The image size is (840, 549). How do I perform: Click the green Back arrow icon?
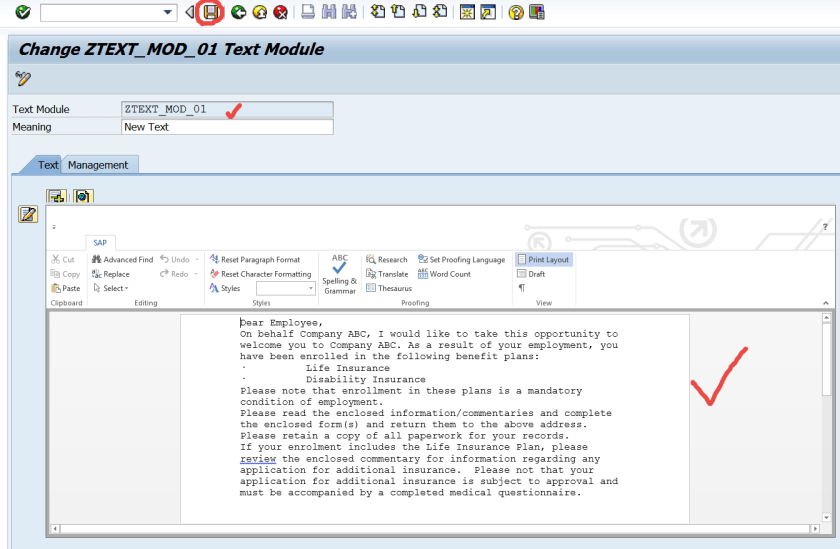(x=238, y=12)
